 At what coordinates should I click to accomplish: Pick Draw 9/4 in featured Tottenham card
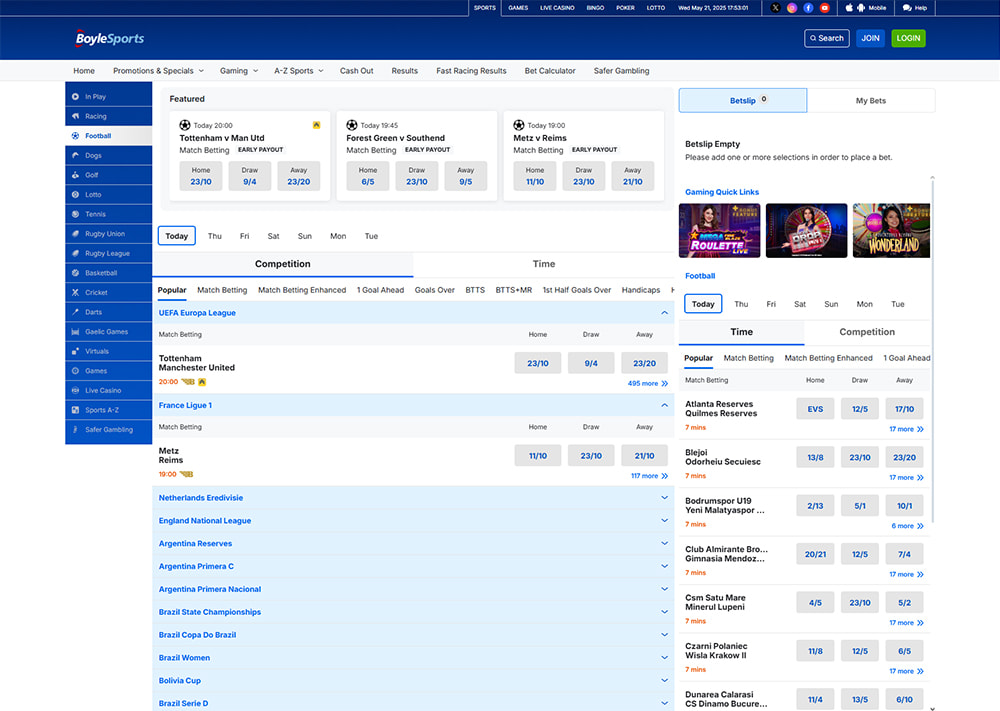click(x=249, y=176)
